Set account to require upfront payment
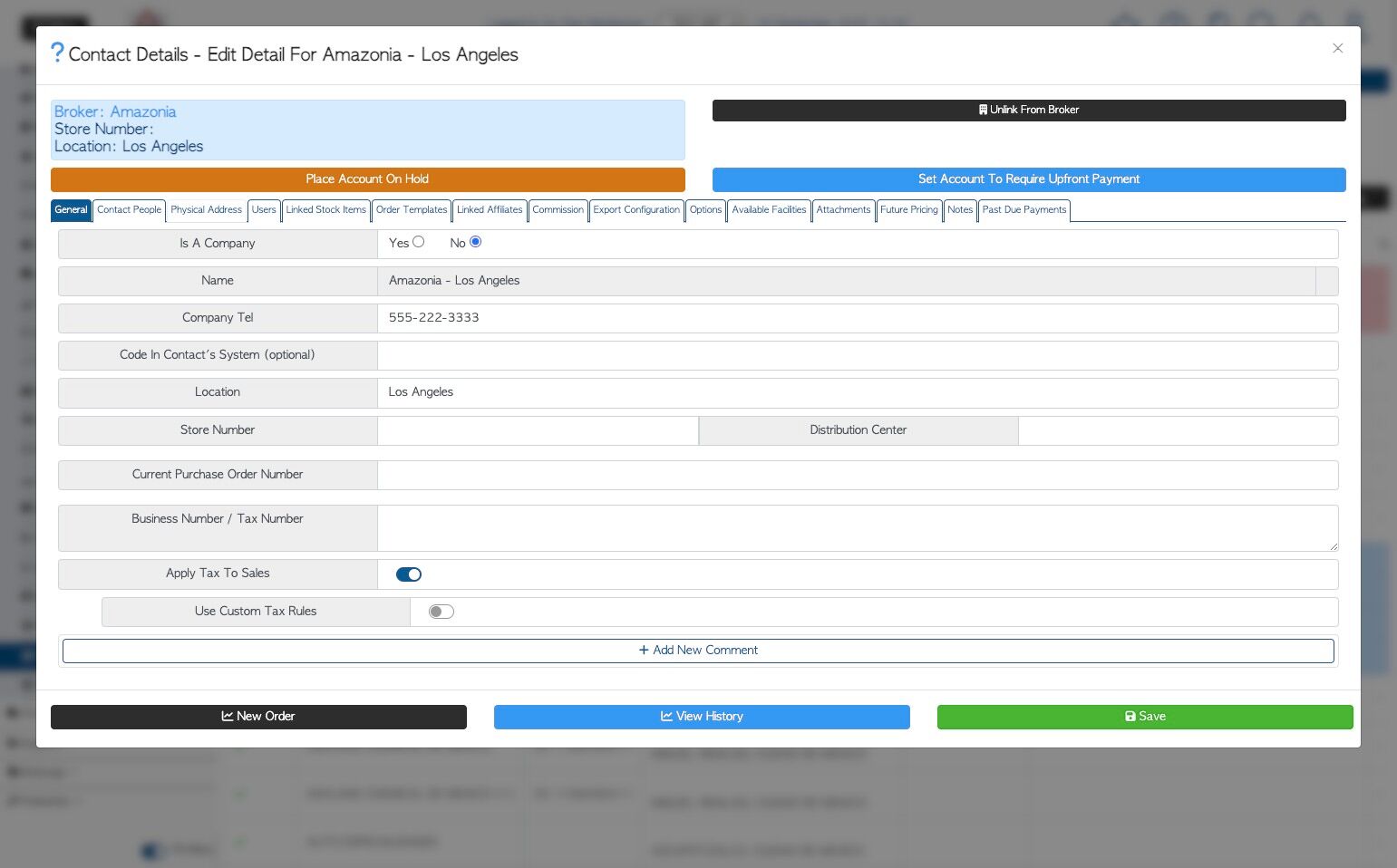1397x868 pixels. [x=1029, y=179]
